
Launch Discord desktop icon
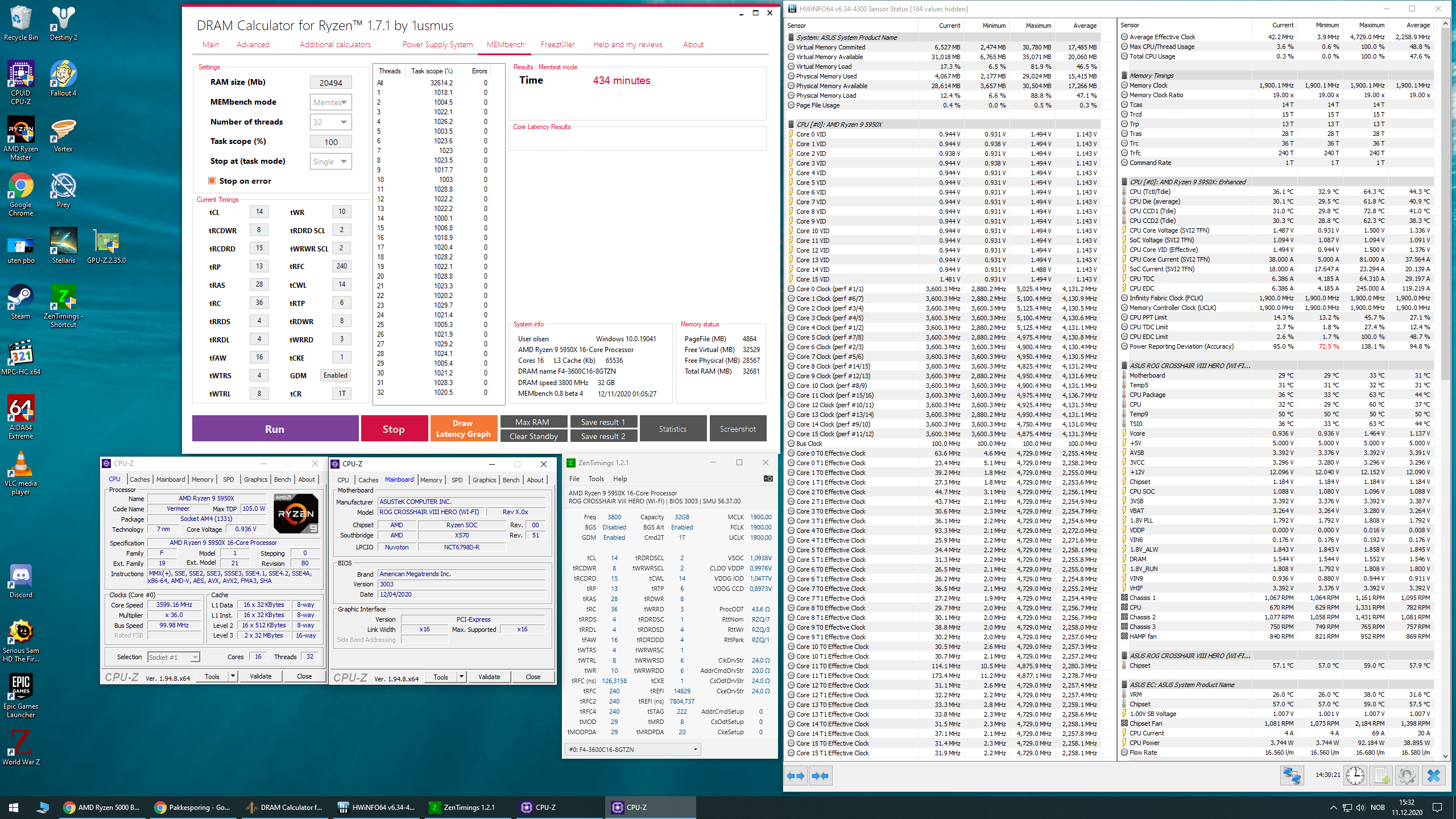(21, 581)
